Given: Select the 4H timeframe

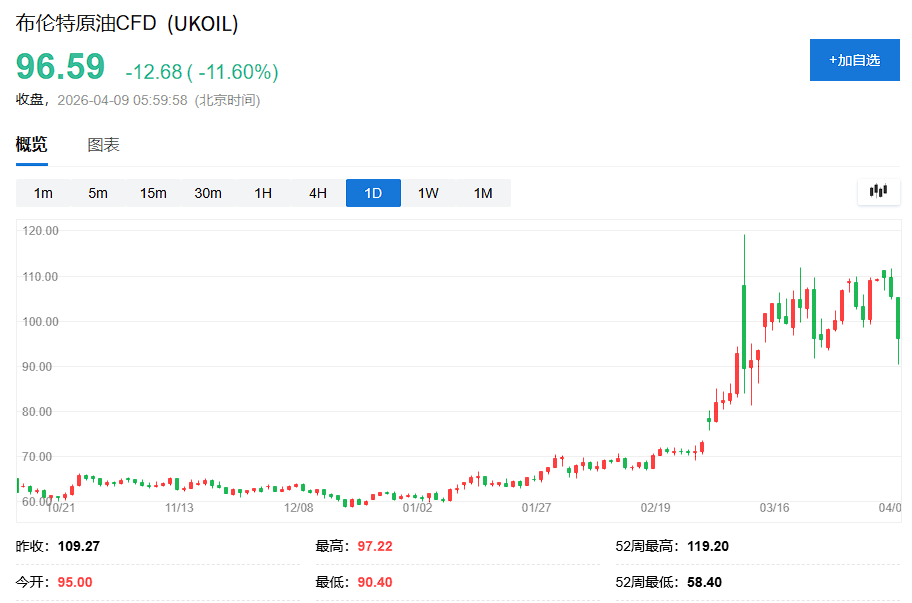Looking at the screenshot, I should [x=318, y=193].
